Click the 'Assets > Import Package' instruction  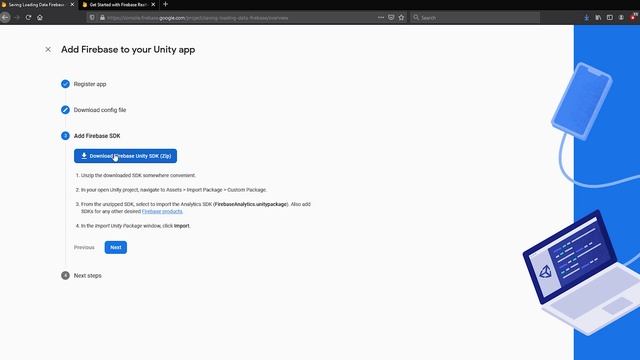click(x=174, y=190)
